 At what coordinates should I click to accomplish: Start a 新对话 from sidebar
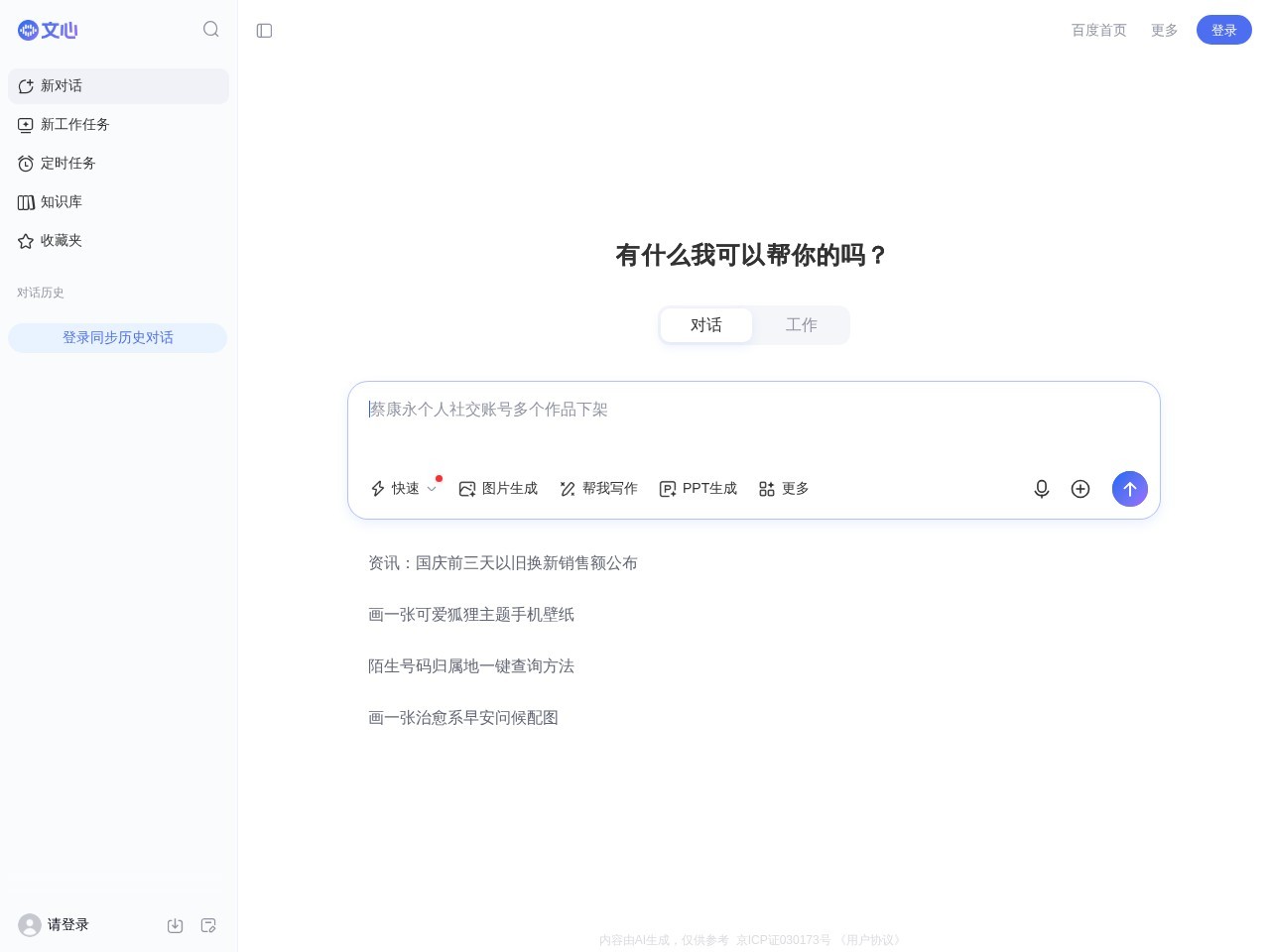point(118,86)
